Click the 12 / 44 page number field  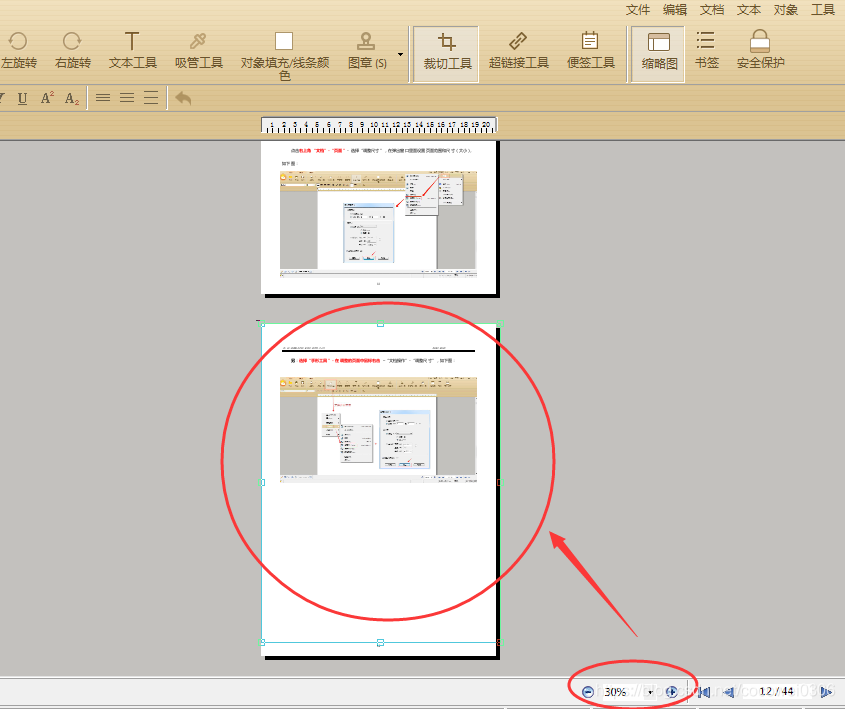coord(777,691)
